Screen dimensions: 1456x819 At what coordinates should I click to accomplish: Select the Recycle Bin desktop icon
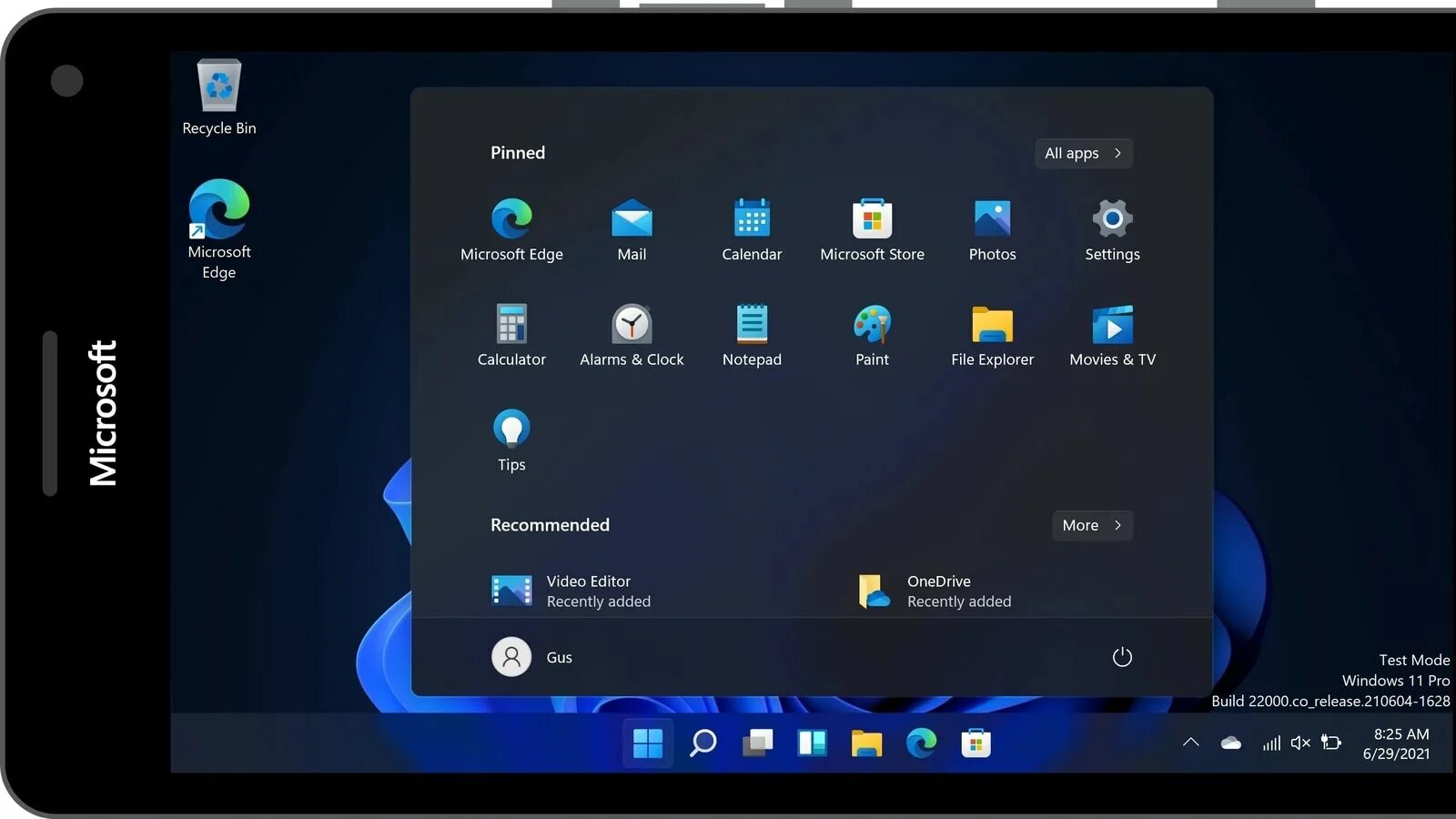[219, 97]
